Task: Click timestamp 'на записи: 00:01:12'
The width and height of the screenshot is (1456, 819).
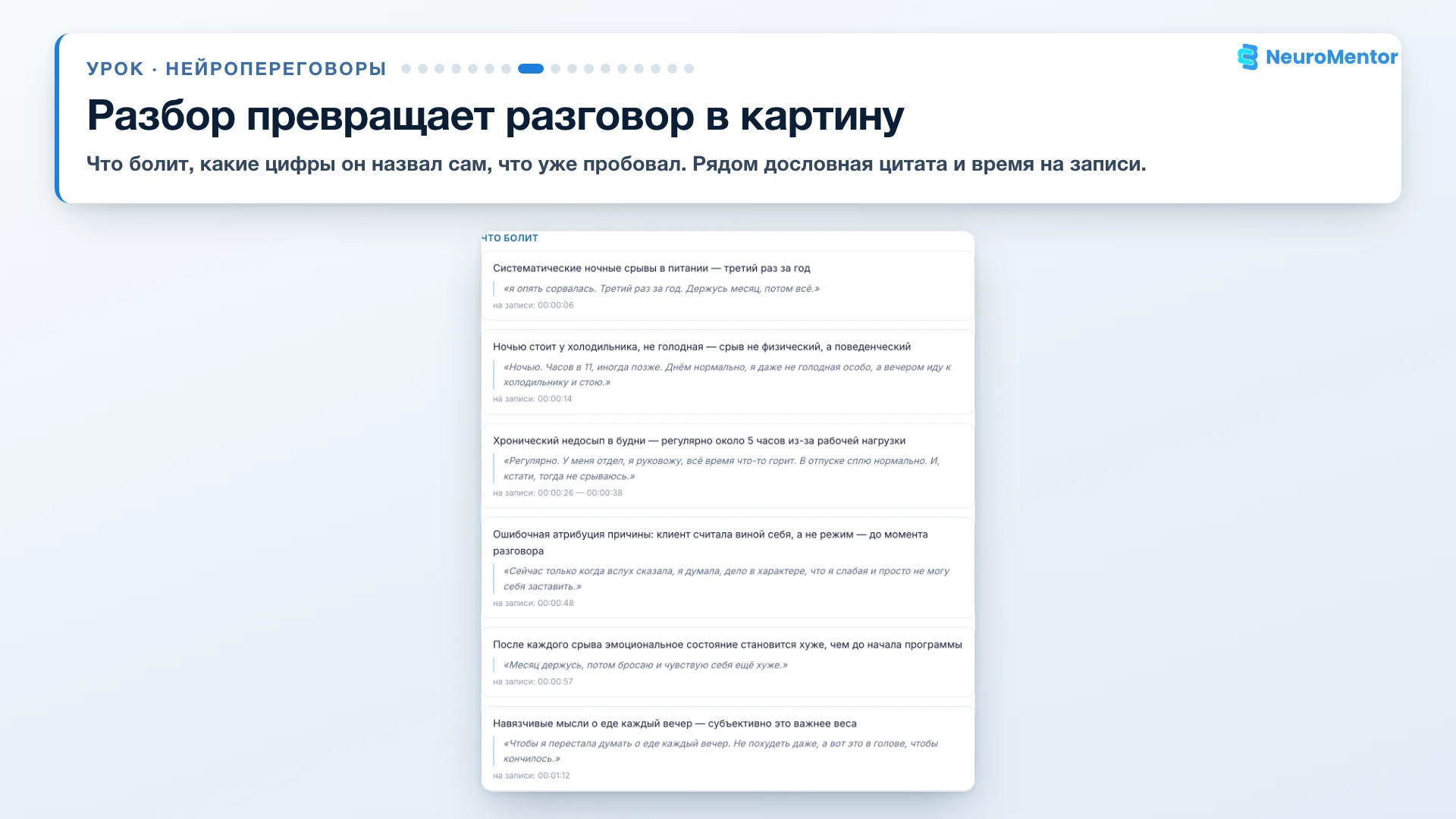Action: [x=532, y=776]
